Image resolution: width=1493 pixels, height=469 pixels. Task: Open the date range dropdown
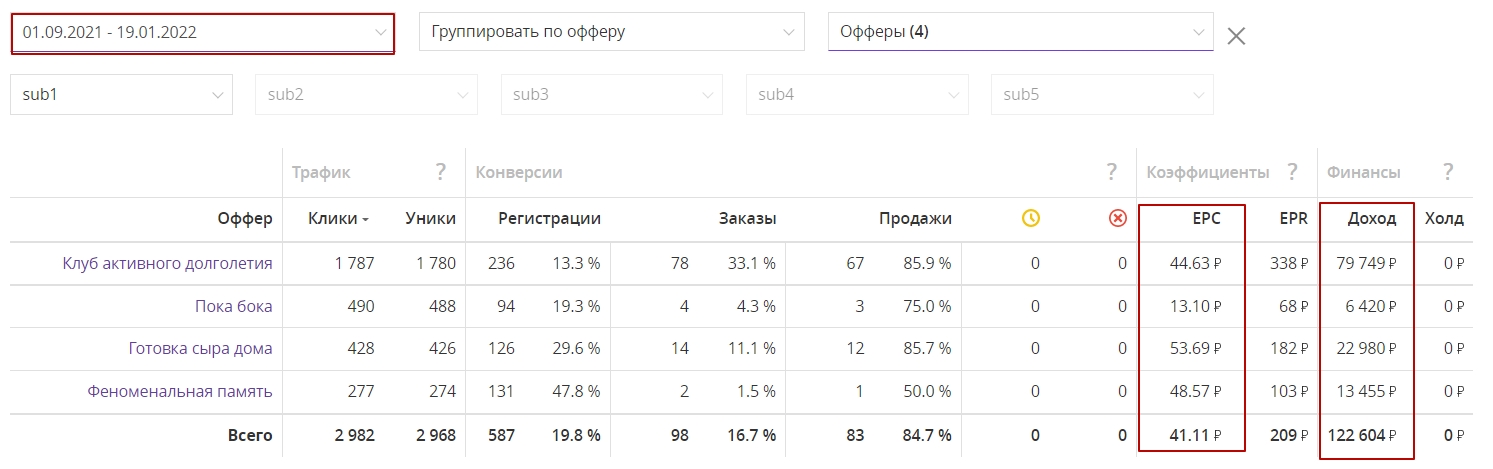(203, 32)
